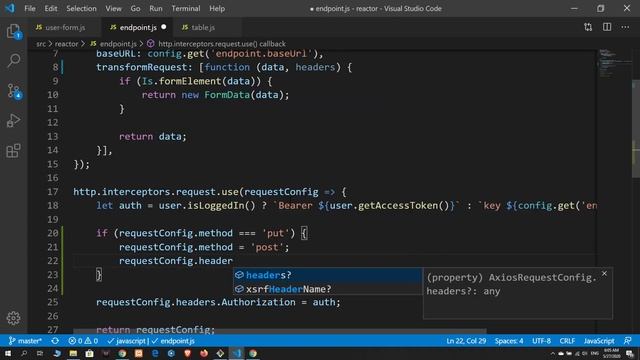640x360 pixels.
Task: Open the notification center icon
Action: [629, 354]
